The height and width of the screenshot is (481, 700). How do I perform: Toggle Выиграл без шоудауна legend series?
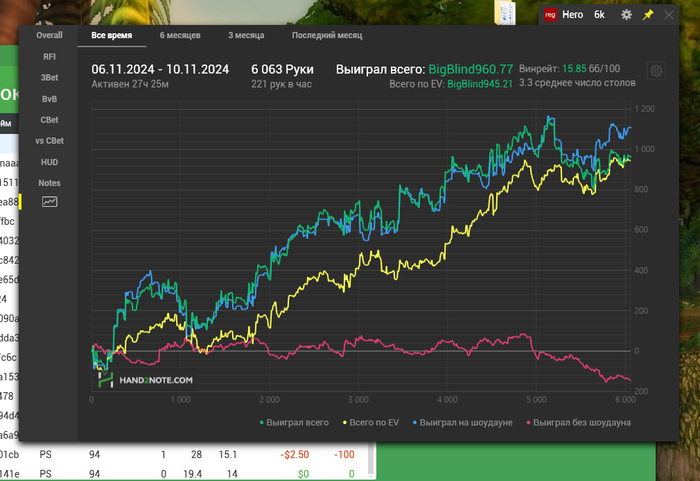coord(579,422)
